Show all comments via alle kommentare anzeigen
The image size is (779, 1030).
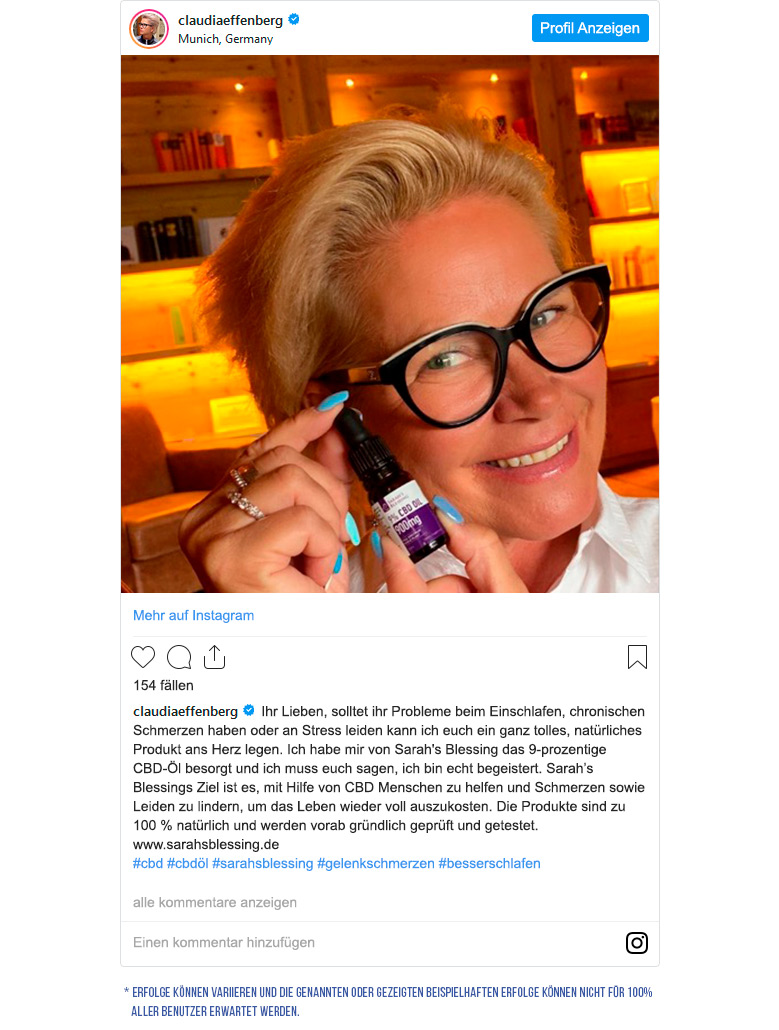click(215, 903)
